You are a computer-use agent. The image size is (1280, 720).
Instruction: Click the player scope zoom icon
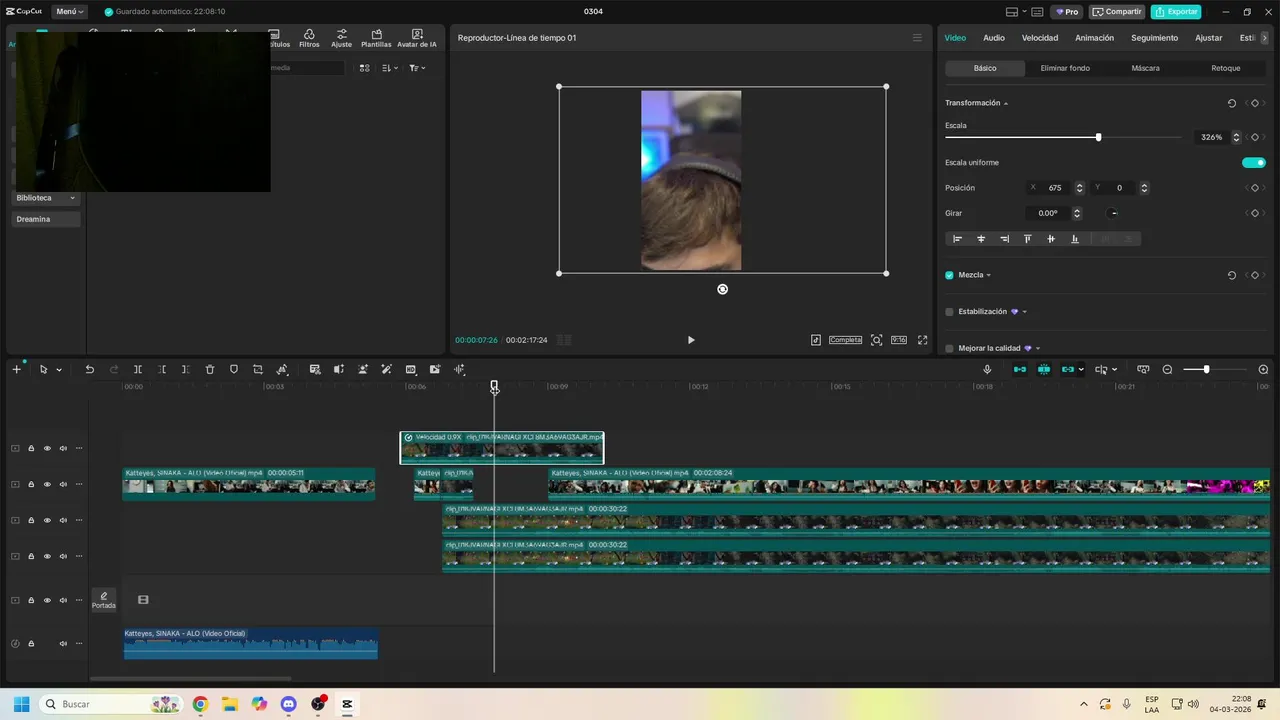pos(877,340)
